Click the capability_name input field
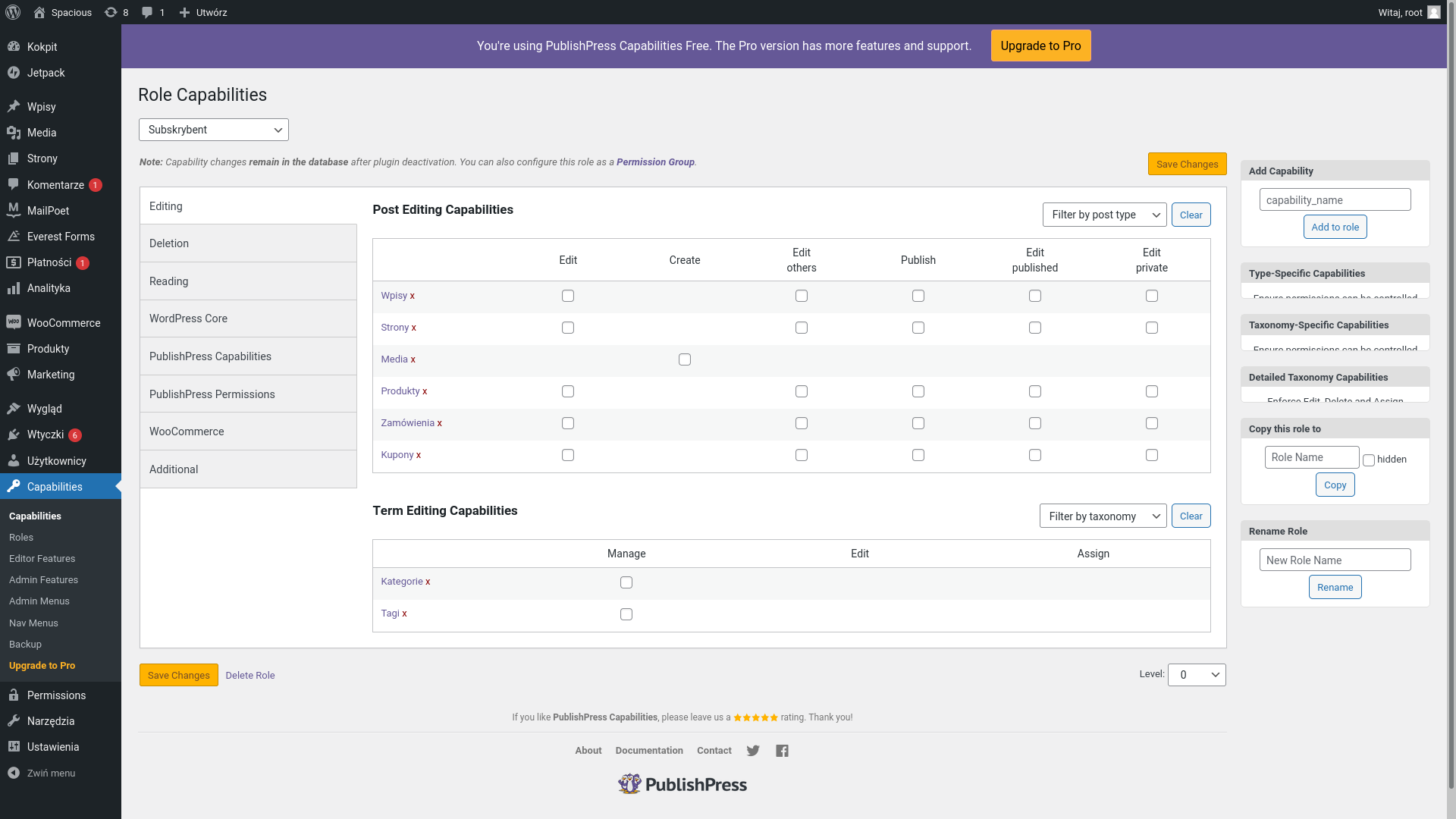Viewport: 1456px width, 819px height. click(1335, 200)
